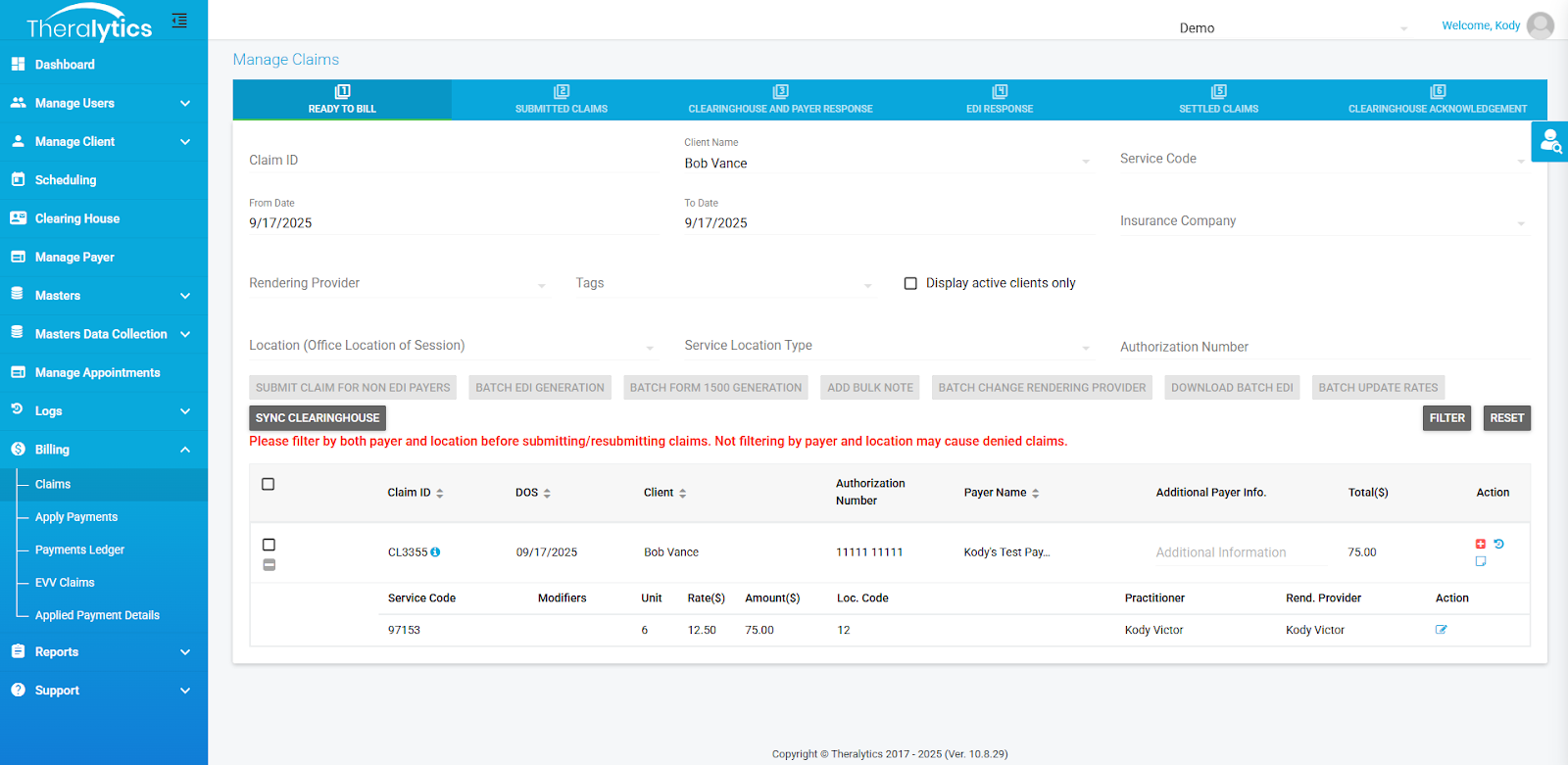1568x765 pixels.
Task: Collapse the CL3355 row details with minus icon
Action: [x=269, y=565]
